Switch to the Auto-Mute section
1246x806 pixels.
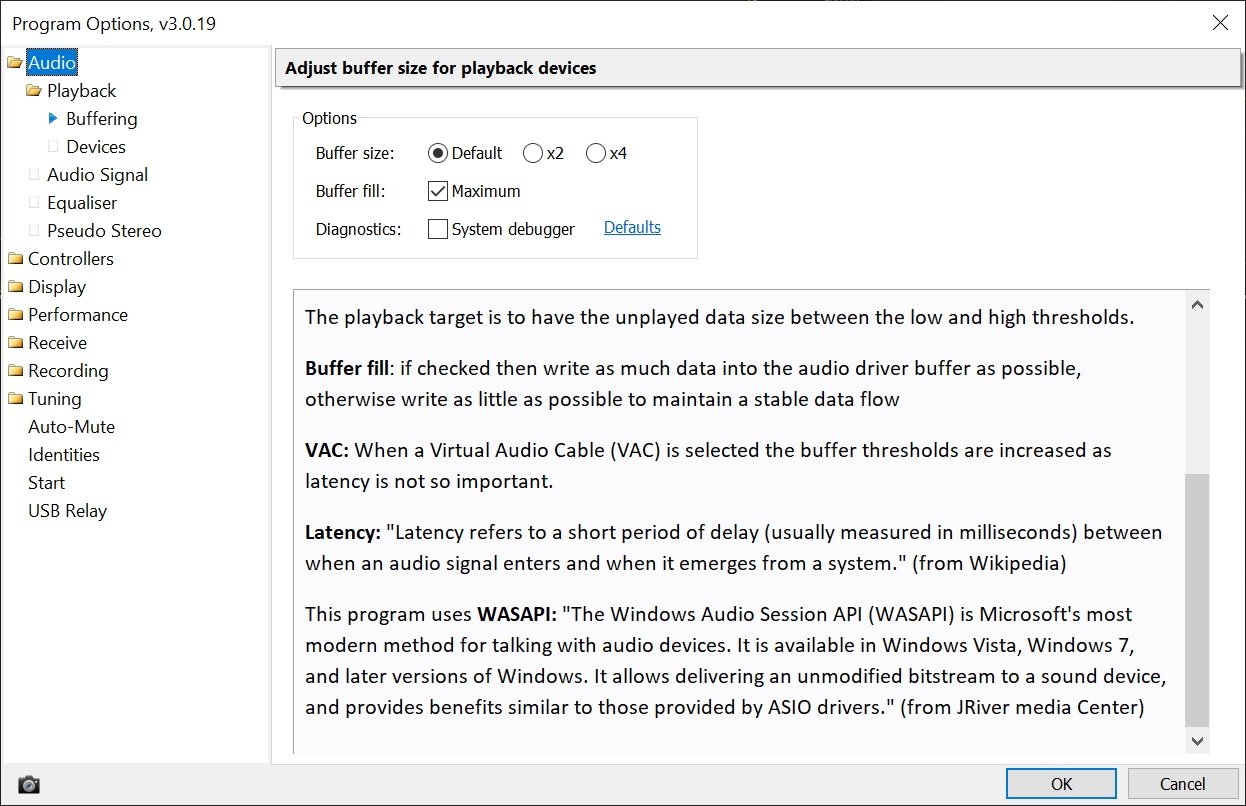pyautogui.click(x=71, y=427)
